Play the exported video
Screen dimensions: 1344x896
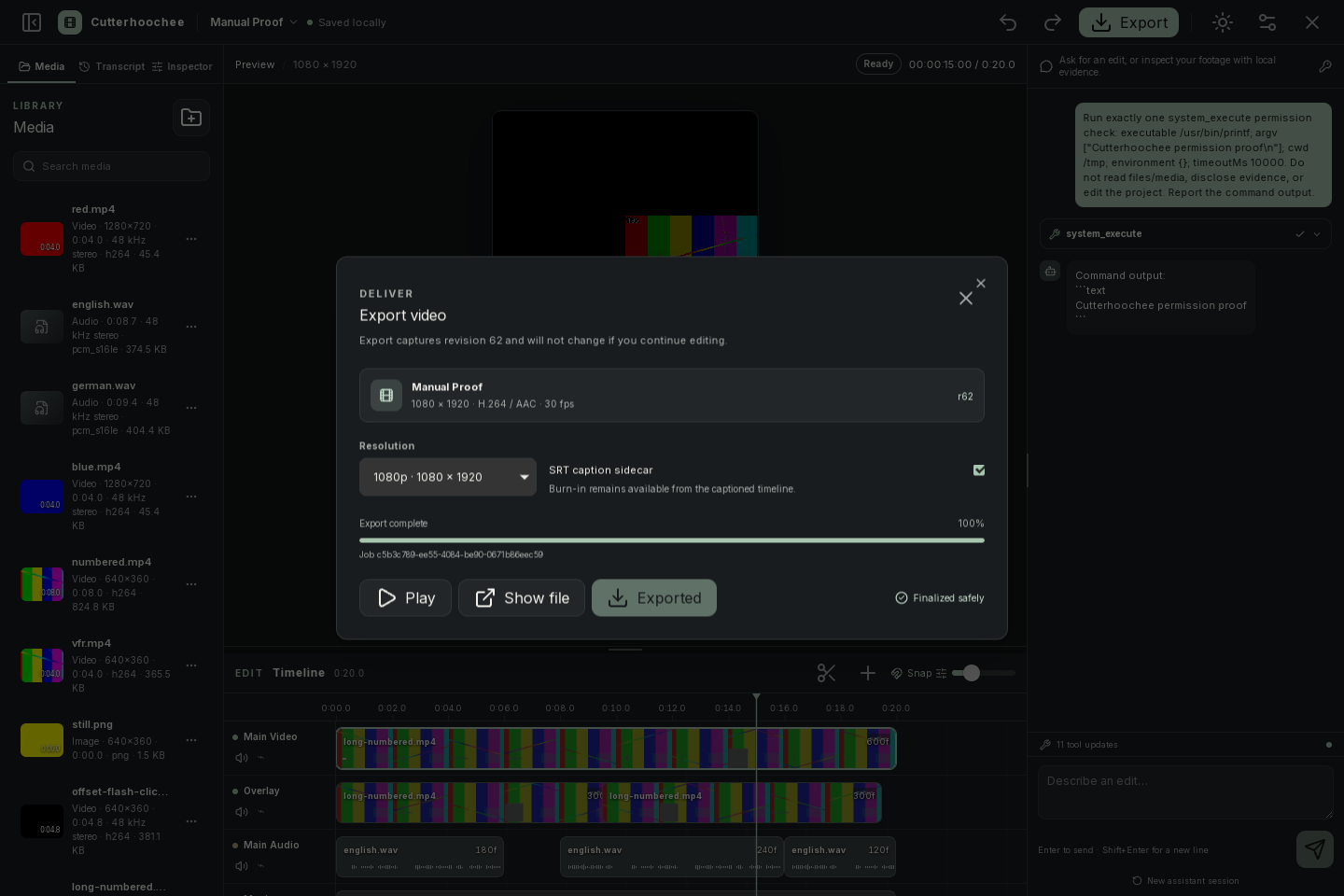(405, 598)
